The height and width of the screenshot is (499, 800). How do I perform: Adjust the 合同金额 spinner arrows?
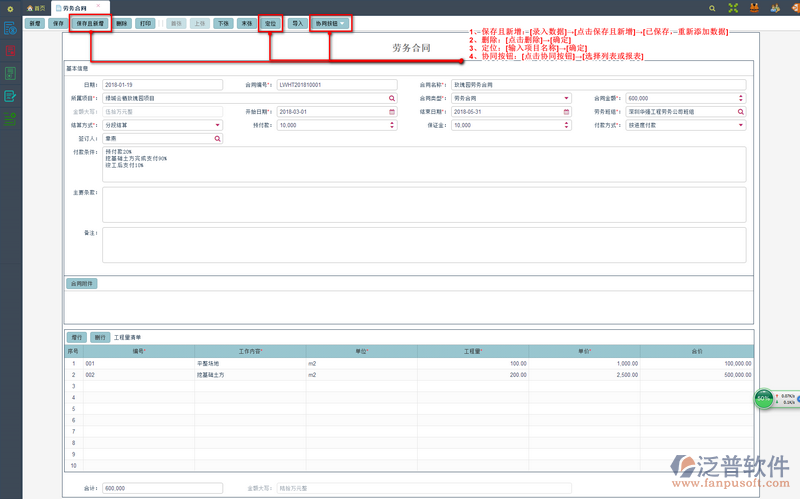coord(741,99)
